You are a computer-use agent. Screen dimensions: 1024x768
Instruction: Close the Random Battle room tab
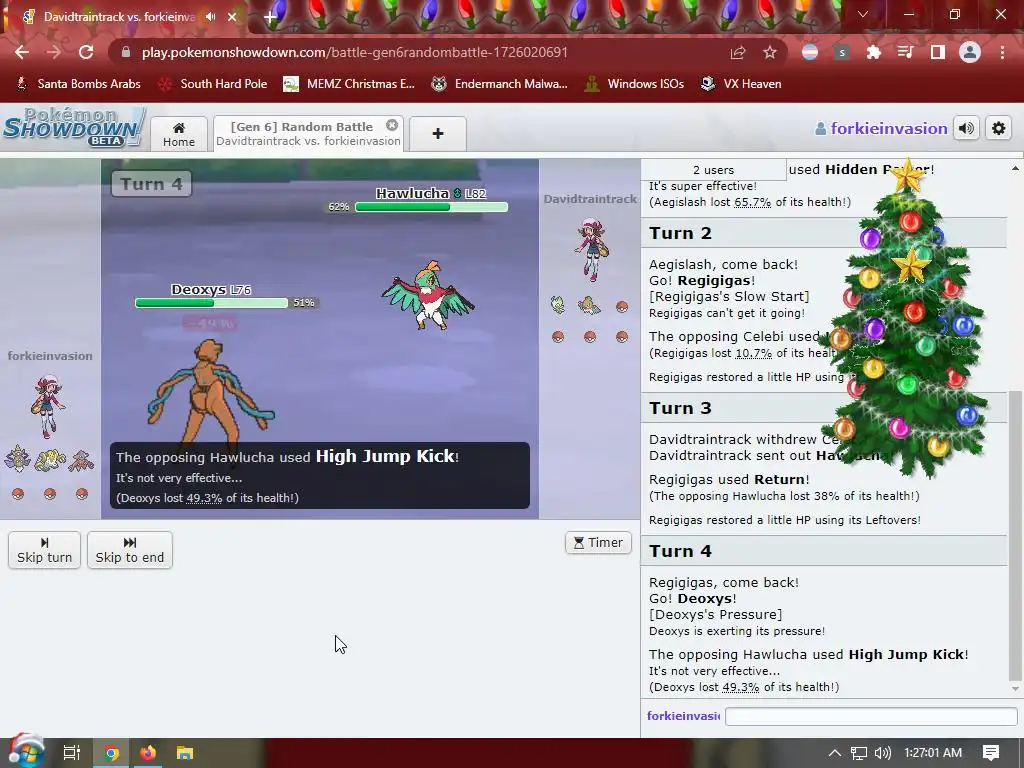[392, 125]
